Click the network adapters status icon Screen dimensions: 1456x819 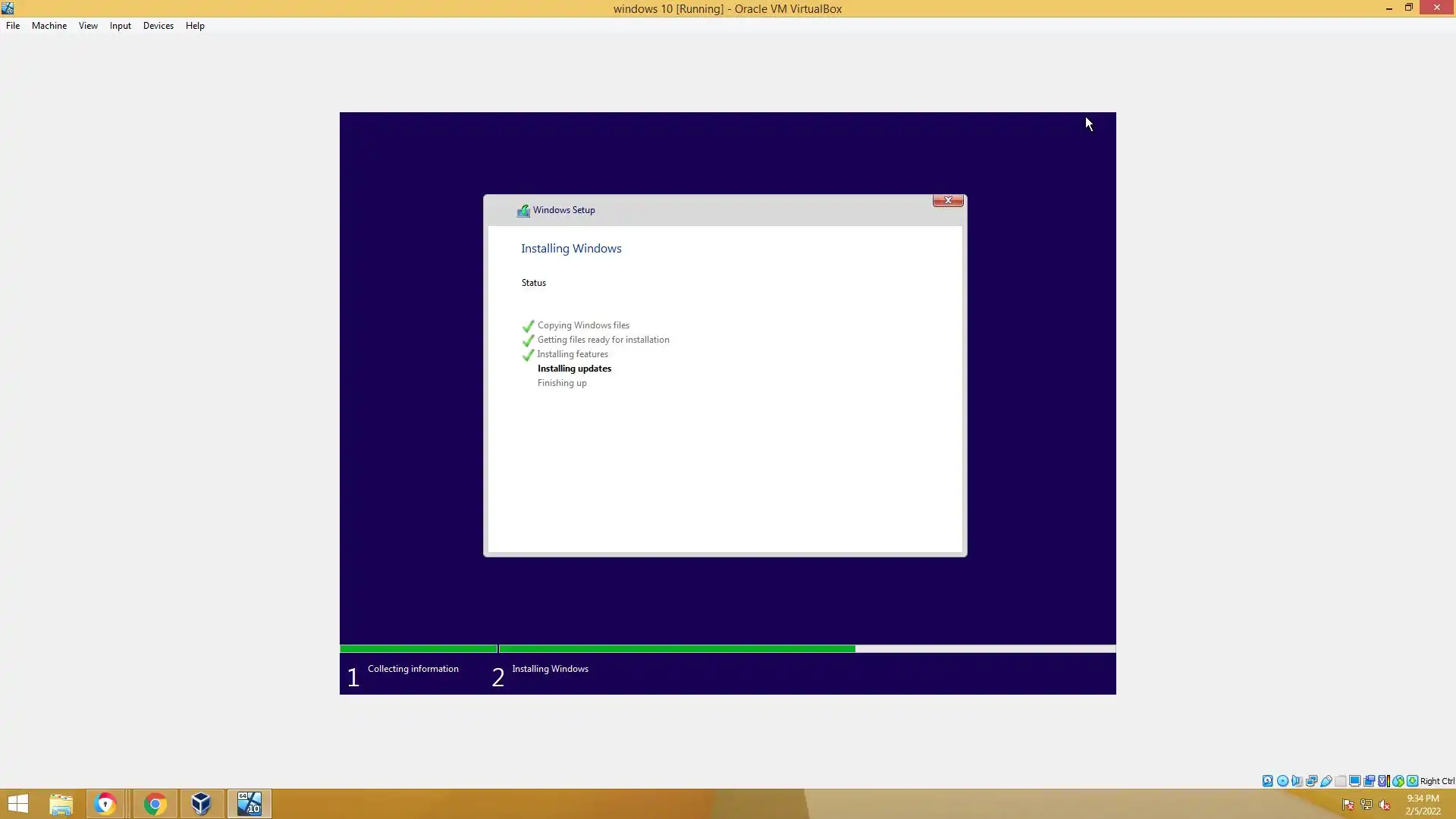point(1311,781)
